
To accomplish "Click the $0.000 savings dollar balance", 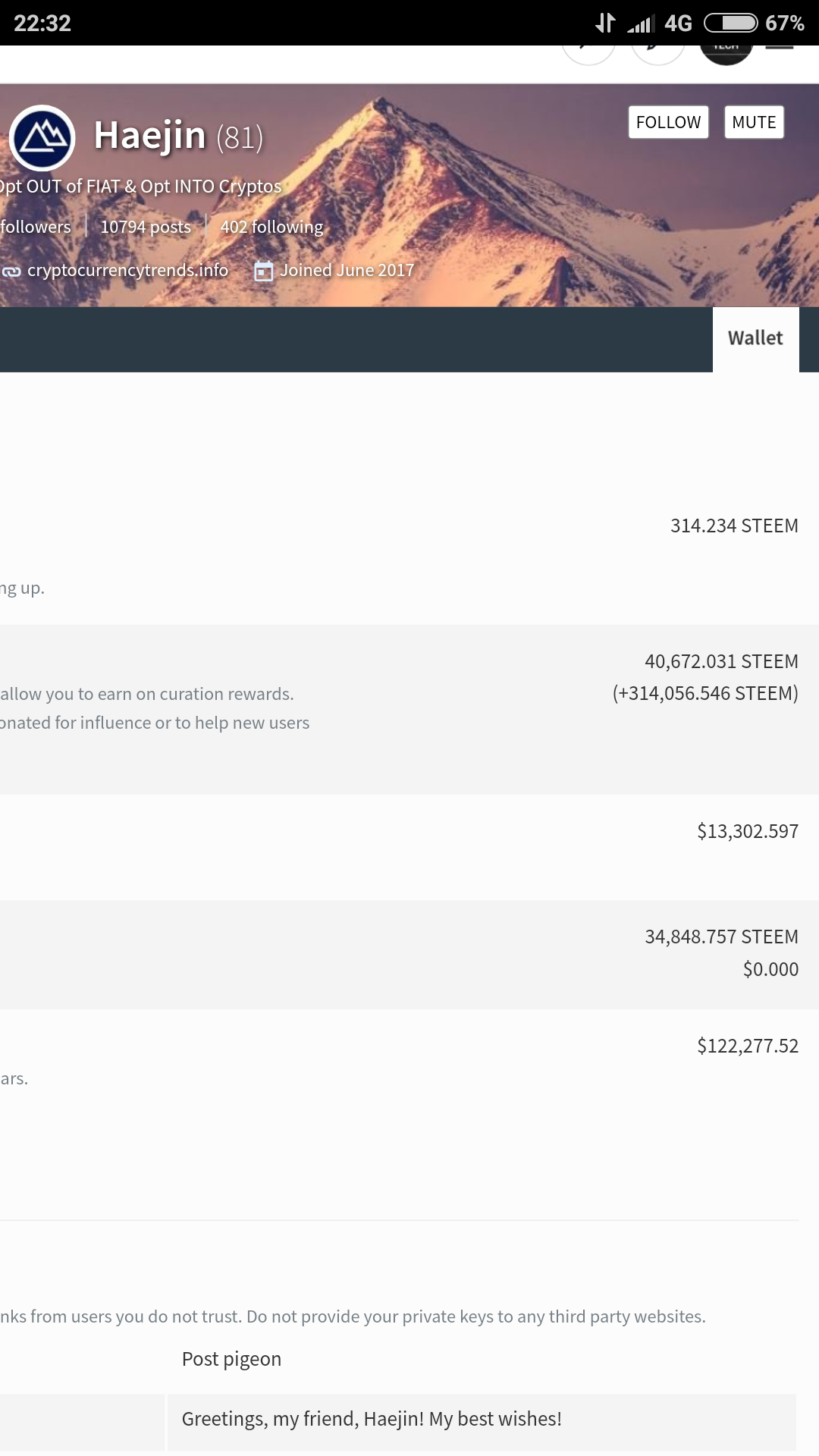I will pyautogui.click(x=770, y=969).
